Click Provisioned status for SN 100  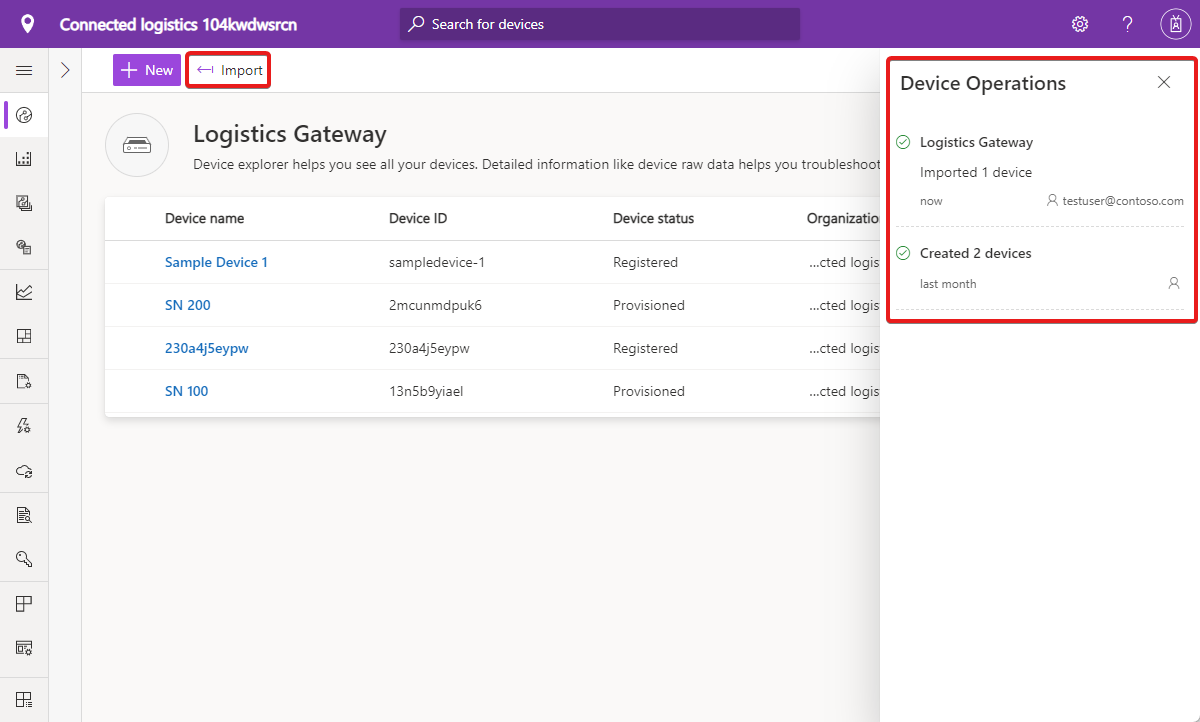[x=649, y=391]
